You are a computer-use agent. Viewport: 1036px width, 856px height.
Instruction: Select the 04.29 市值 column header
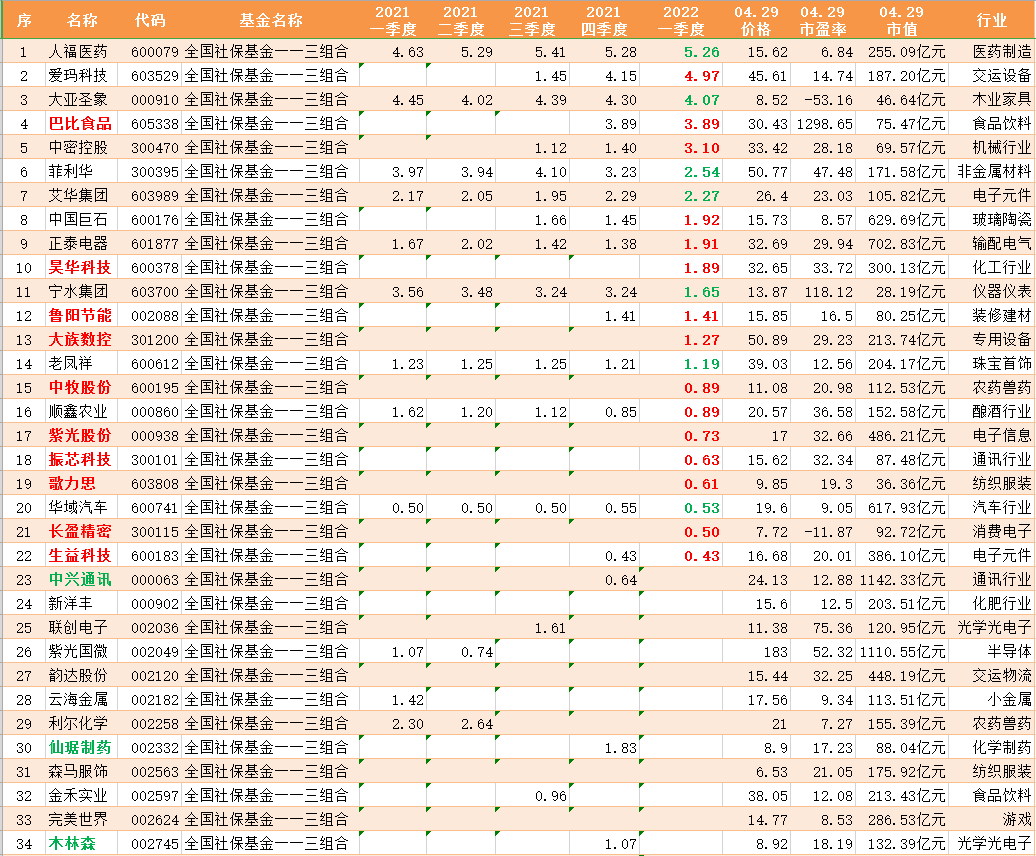point(901,20)
